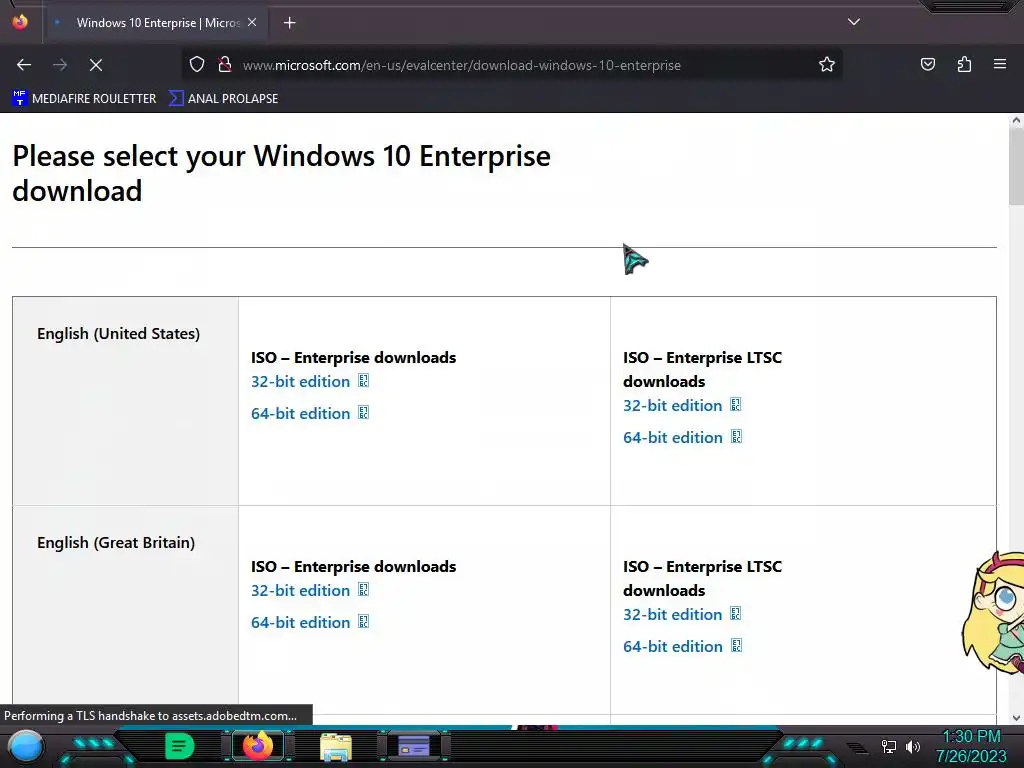Open the tracking protection shield icon
This screenshot has width=1024, height=768.
tap(197, 64)
